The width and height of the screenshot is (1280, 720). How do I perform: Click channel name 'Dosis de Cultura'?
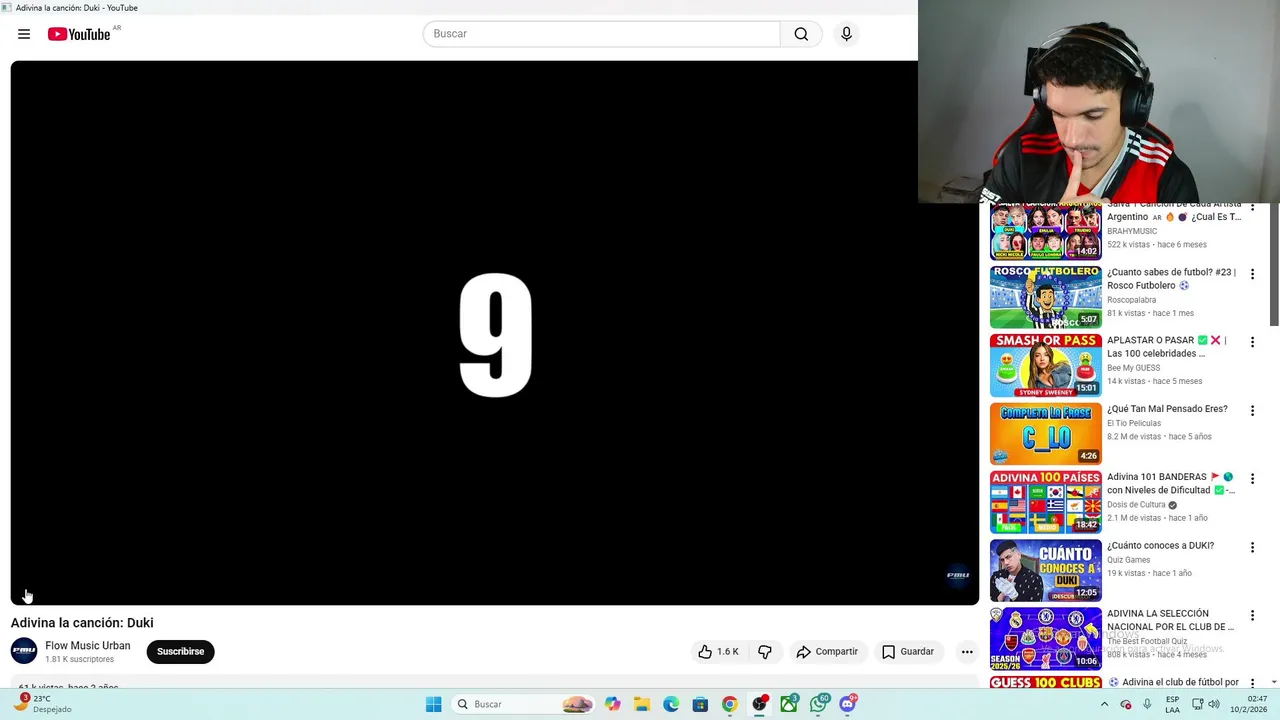click(1136, 505)
